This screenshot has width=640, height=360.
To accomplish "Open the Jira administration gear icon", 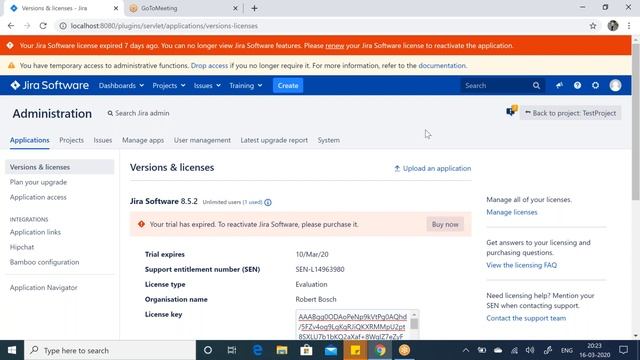I will pyautogui.click(x=596, y=85).
